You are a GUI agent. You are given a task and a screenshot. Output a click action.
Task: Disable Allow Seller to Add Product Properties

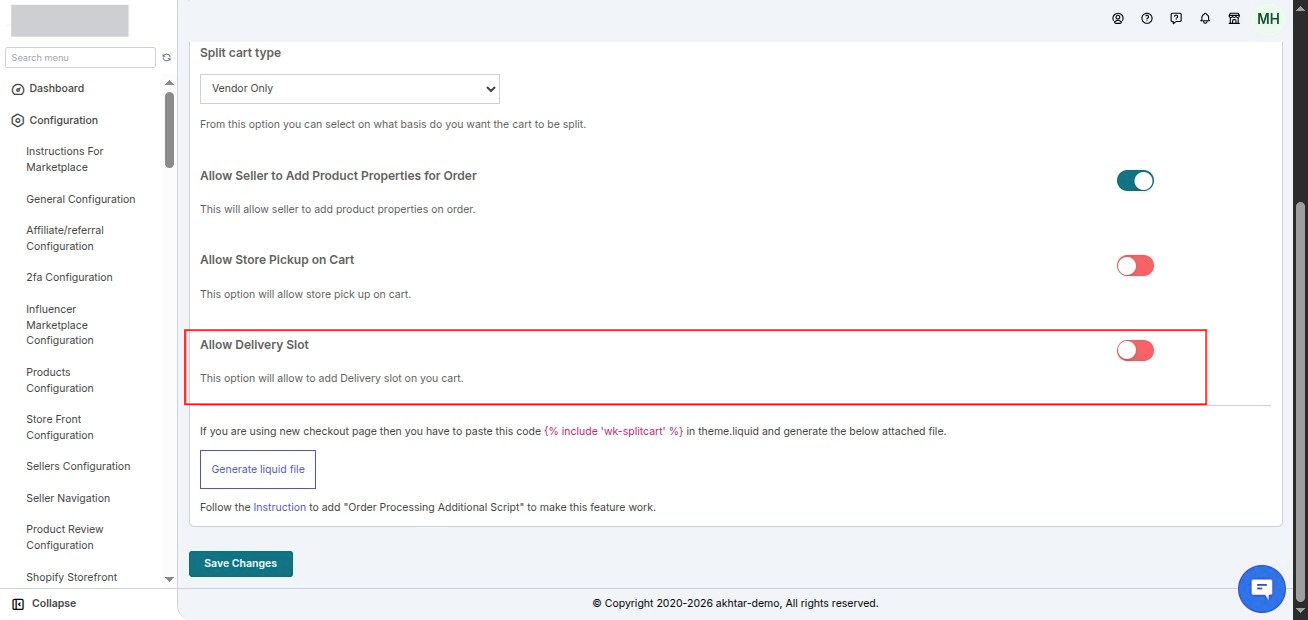[x=1135, y=181]
